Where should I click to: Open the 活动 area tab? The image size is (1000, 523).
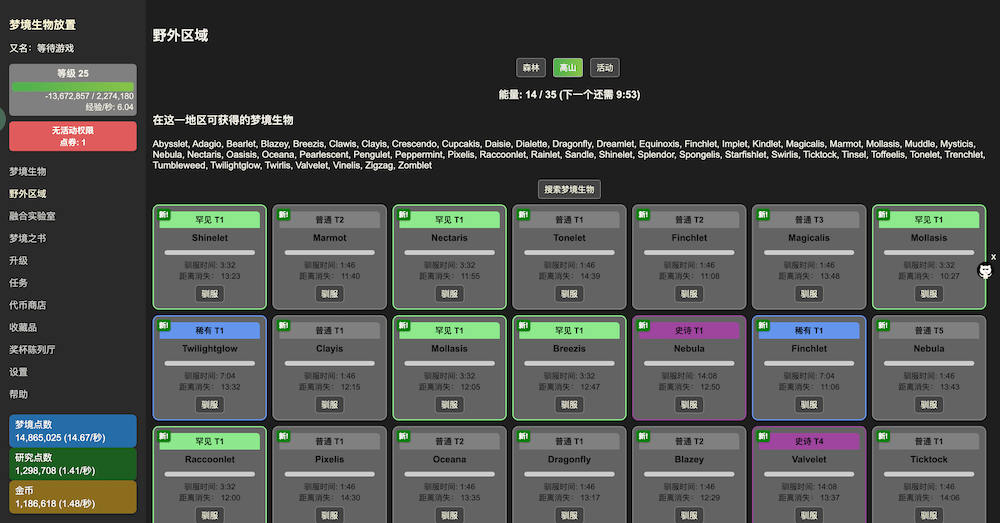(x=605, y=68)
